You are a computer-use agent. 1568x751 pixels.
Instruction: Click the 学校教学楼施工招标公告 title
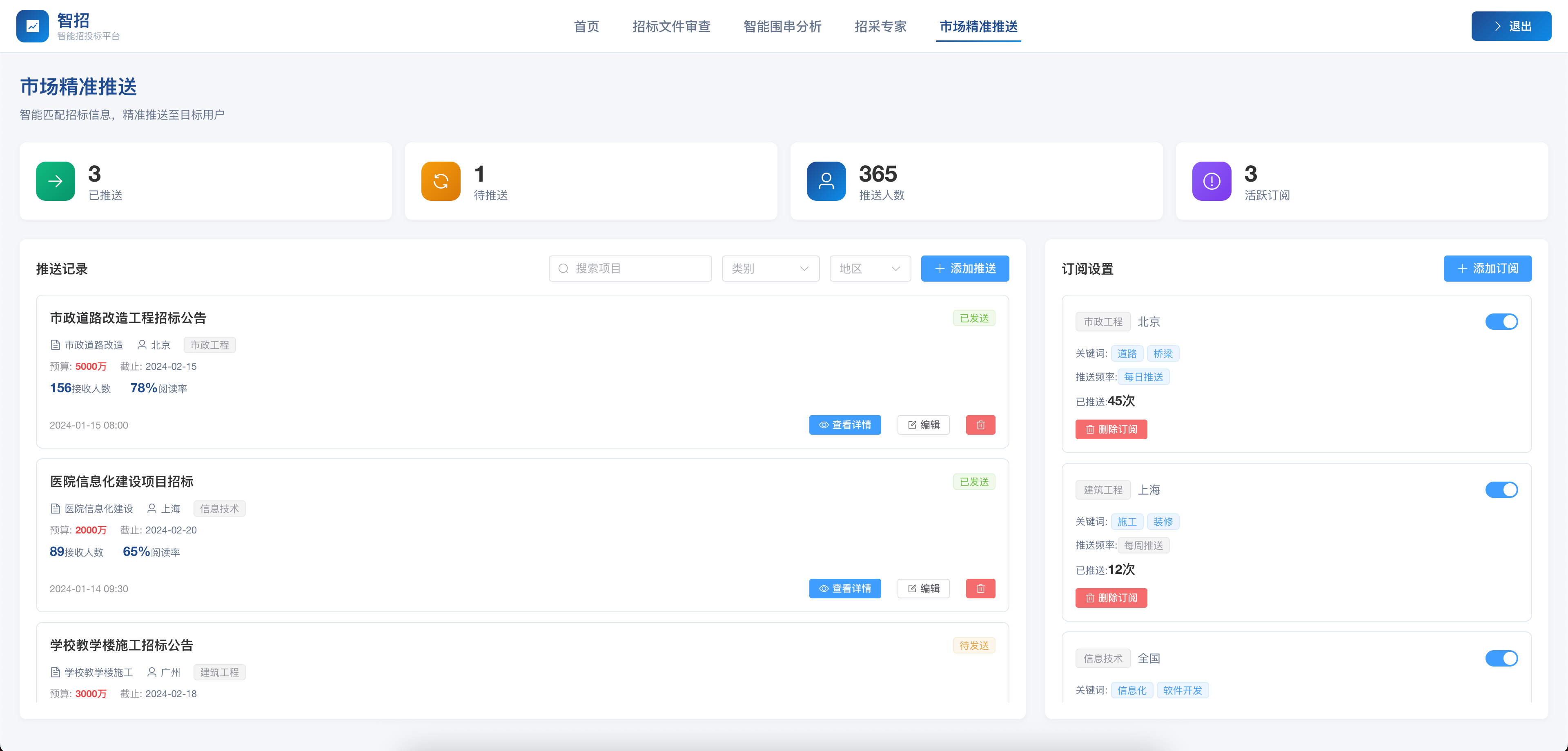click(x=121, y=645)
